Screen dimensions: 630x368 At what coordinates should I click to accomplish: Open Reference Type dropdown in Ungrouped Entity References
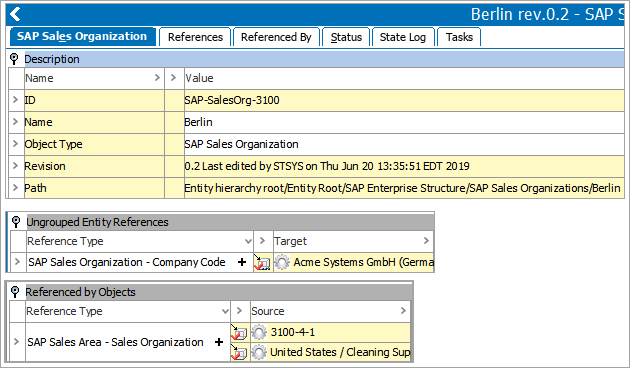click(x=248, y=241)
